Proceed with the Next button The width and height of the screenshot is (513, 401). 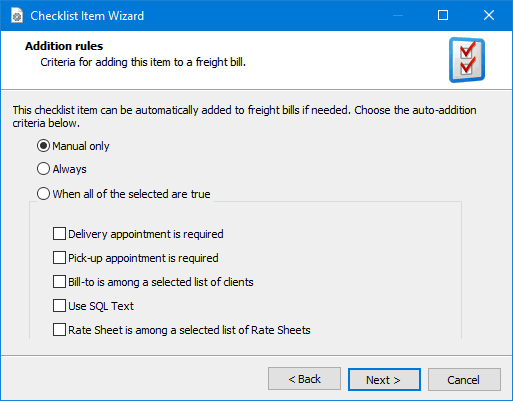pos(384,379)
